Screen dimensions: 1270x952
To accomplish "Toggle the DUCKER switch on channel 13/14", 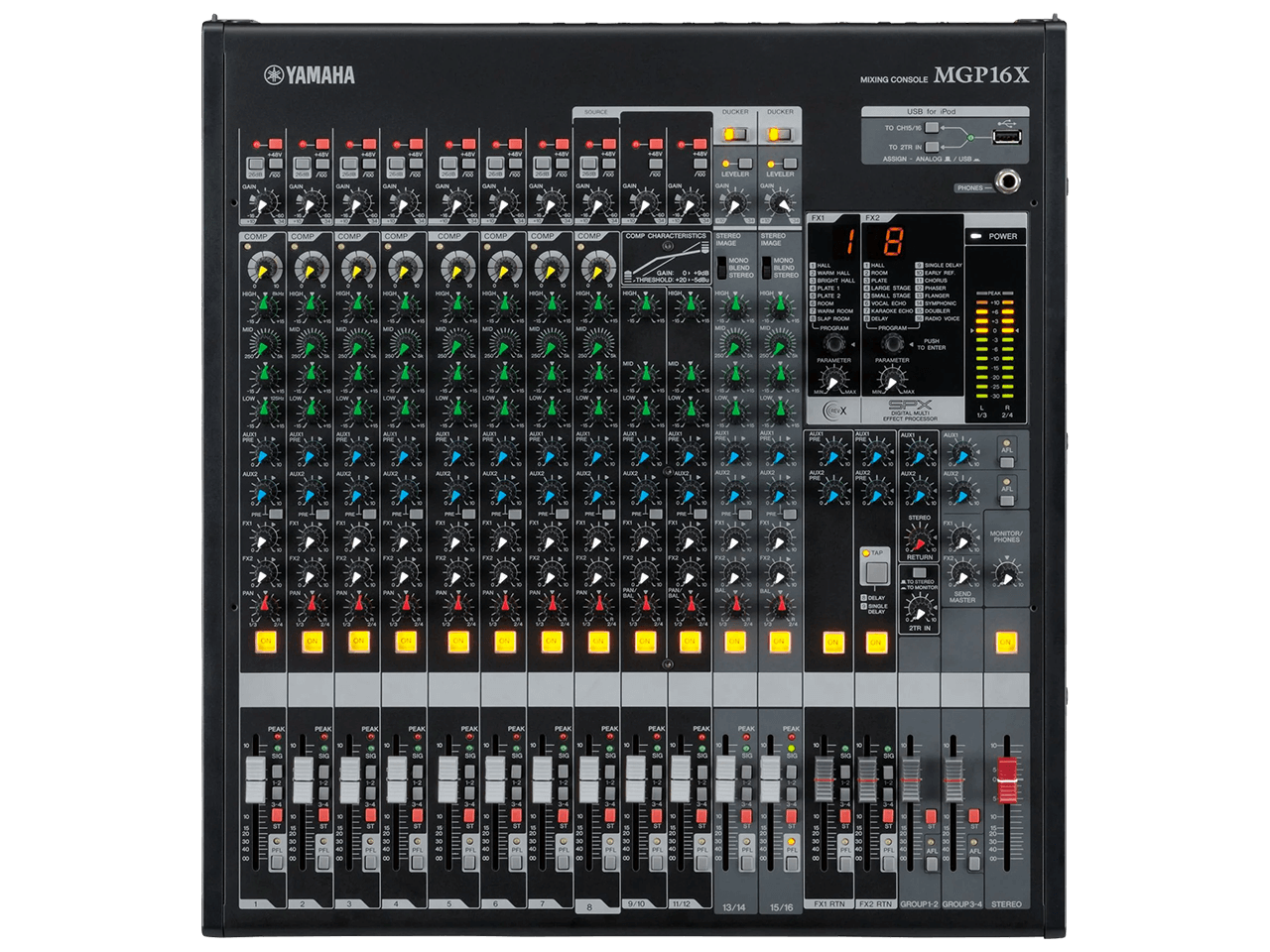I will [734, 133].
